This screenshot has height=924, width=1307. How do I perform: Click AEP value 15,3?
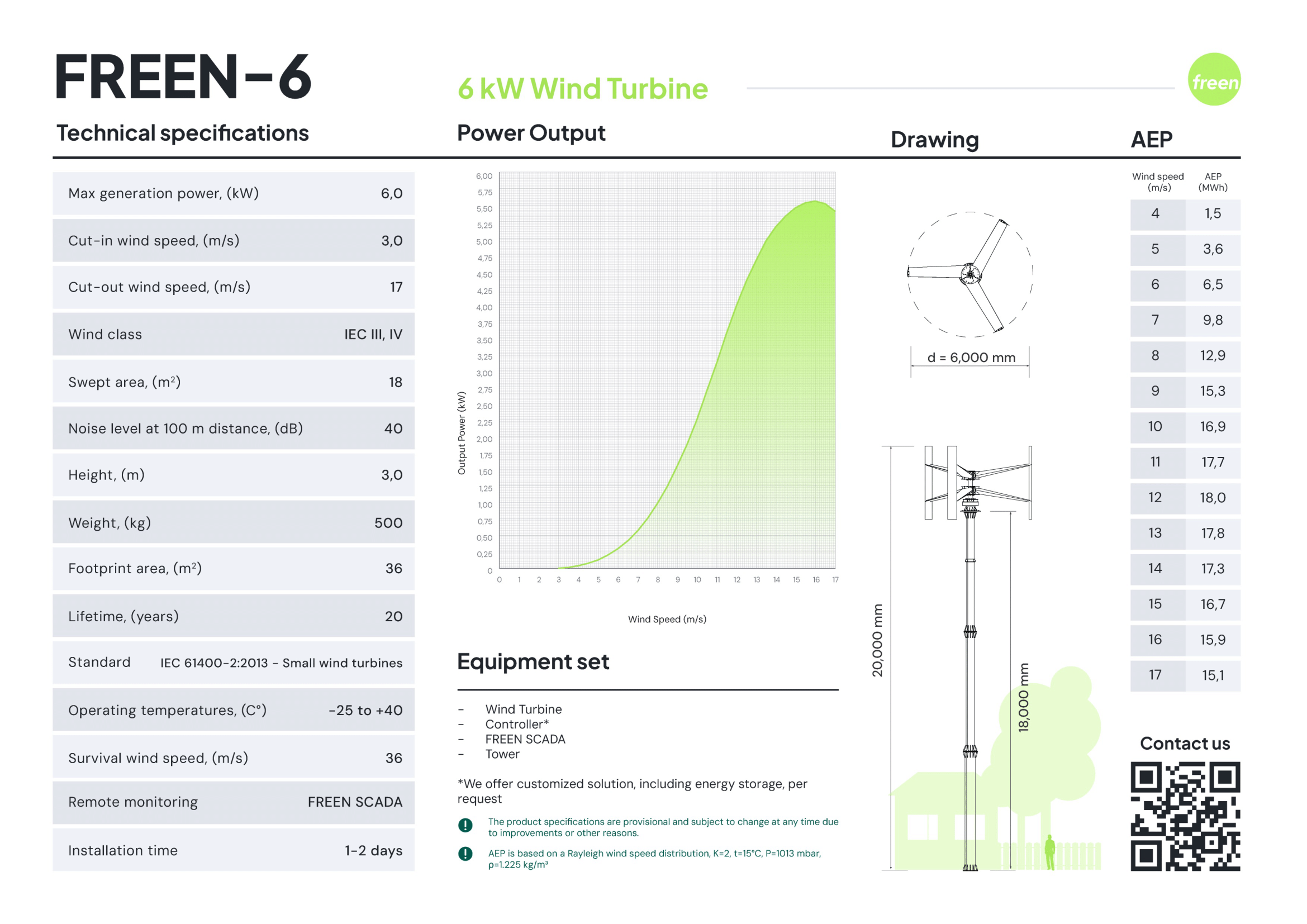click(1213, 391)
